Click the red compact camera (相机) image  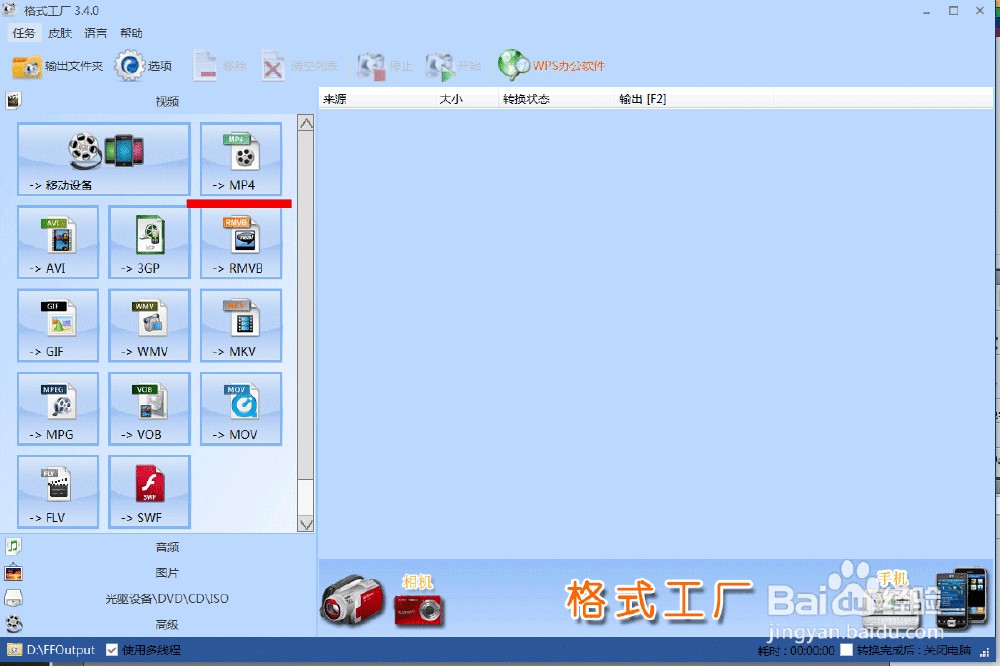(418, 610)
